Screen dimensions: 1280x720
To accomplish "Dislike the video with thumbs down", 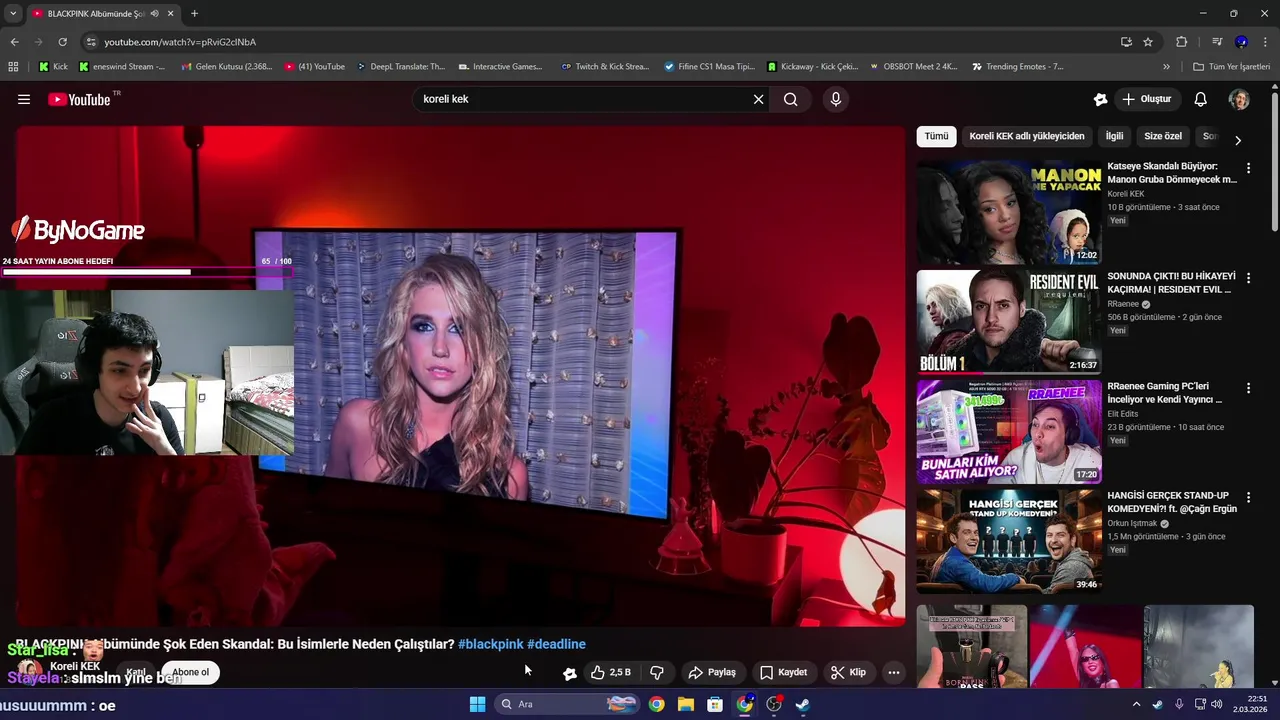I will pyautogui.click(x=657, y=672).
